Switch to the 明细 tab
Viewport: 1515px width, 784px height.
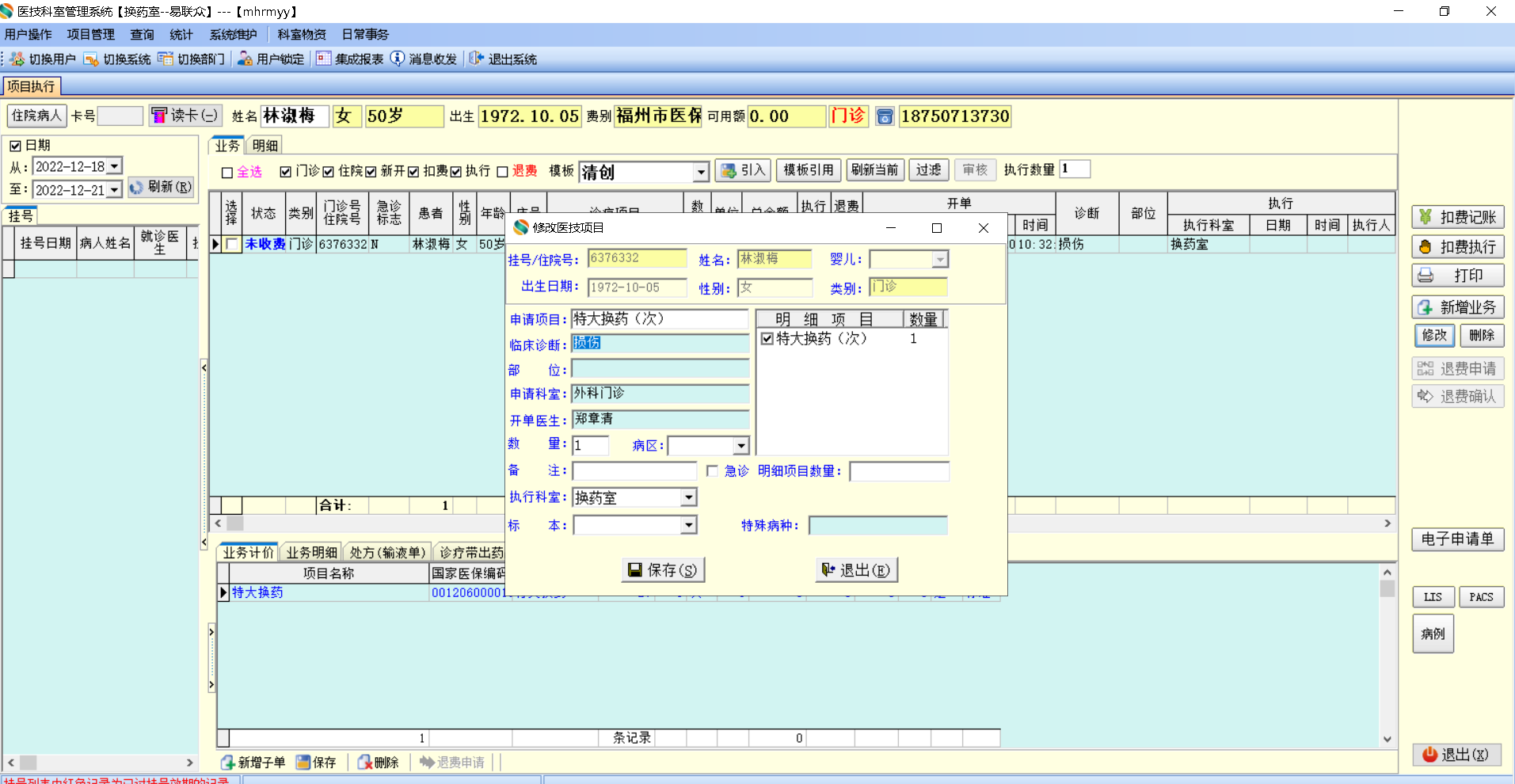tap(265, 146)
